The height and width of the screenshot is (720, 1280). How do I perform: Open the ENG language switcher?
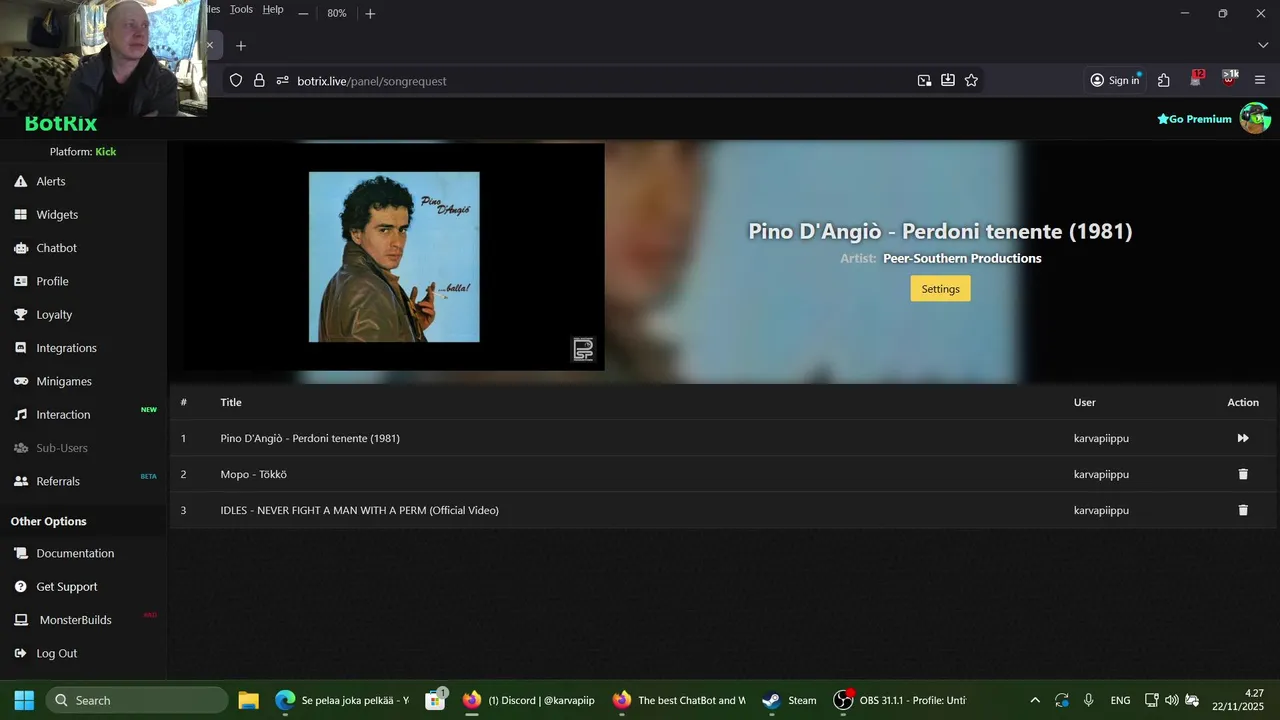(x=1121, y=700)
